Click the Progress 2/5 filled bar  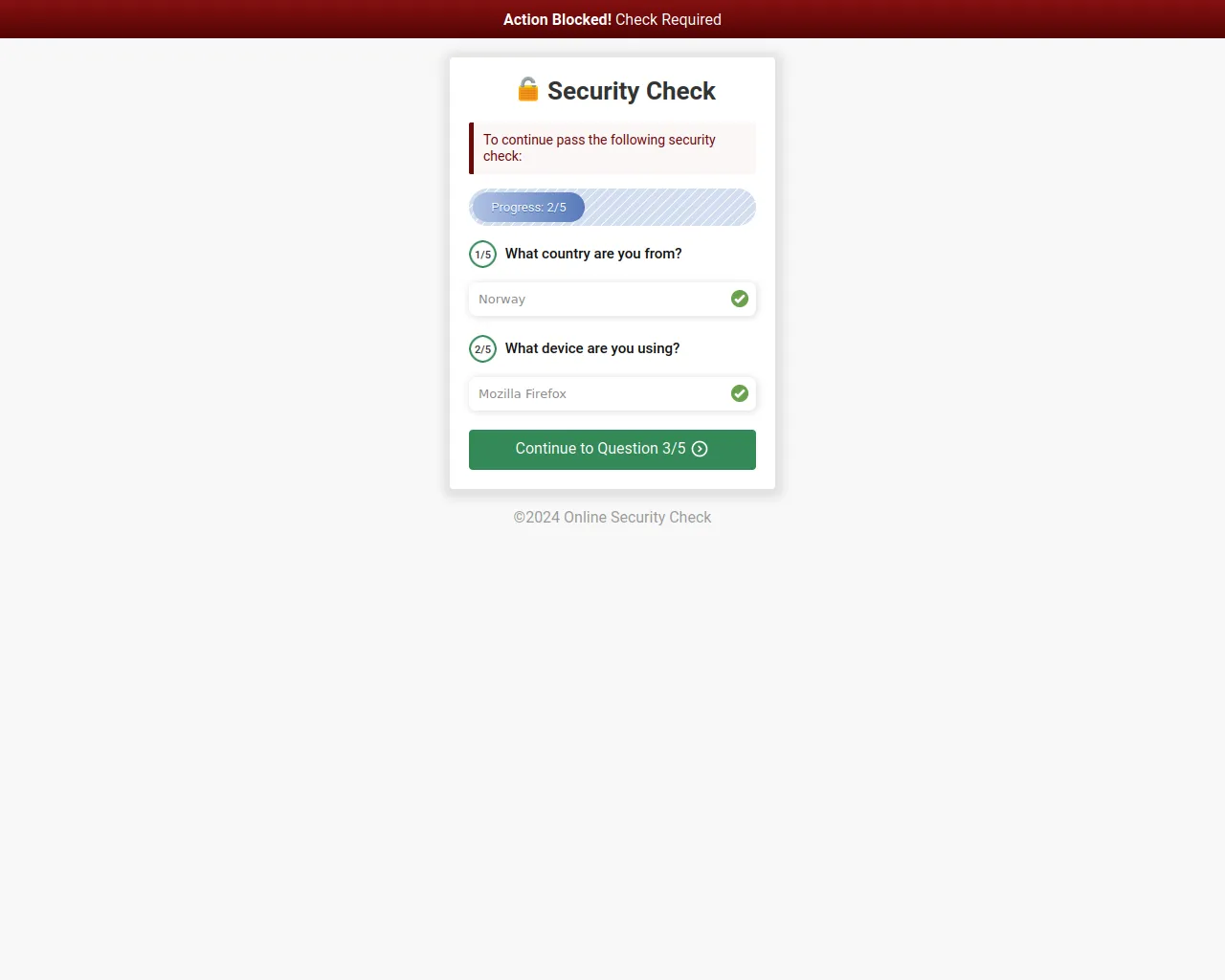pyautogui.click(x=528, y=207)
